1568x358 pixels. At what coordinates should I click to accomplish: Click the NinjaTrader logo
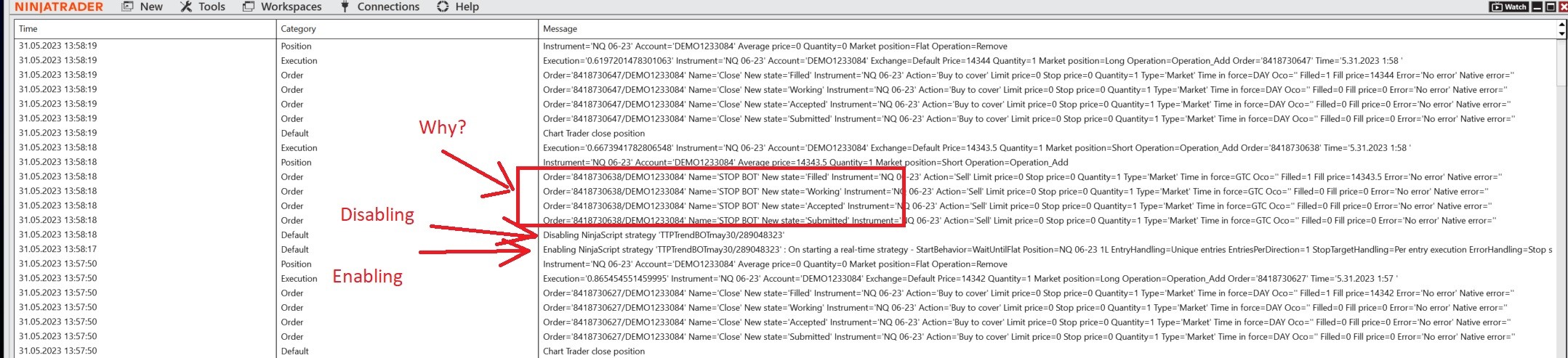point(59,7)
